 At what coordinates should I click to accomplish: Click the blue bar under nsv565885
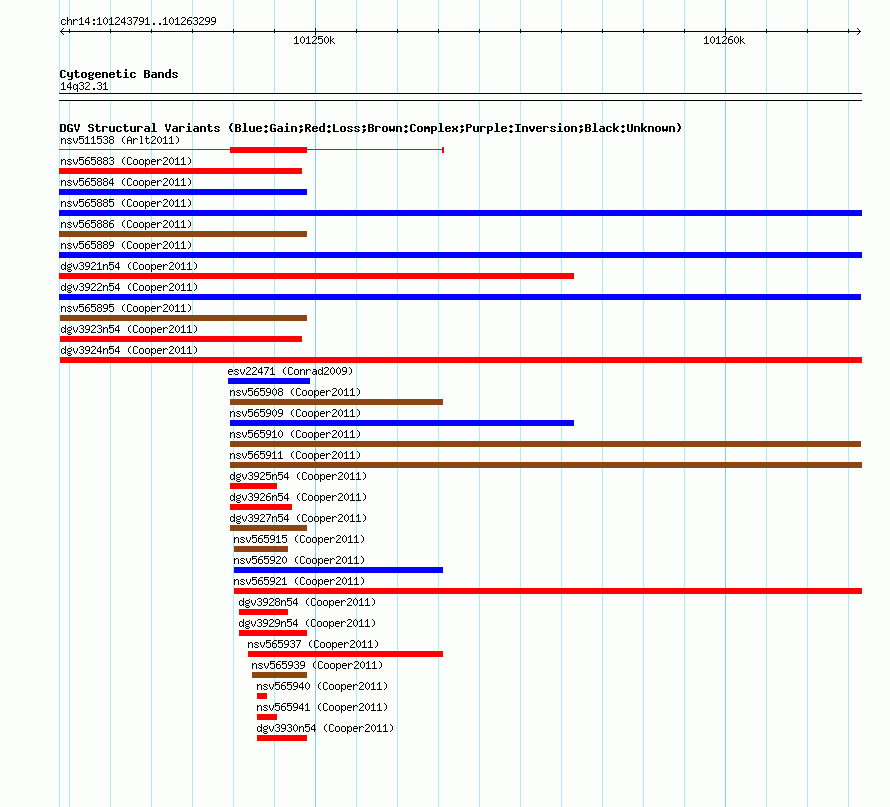click(x=460, y=213)
